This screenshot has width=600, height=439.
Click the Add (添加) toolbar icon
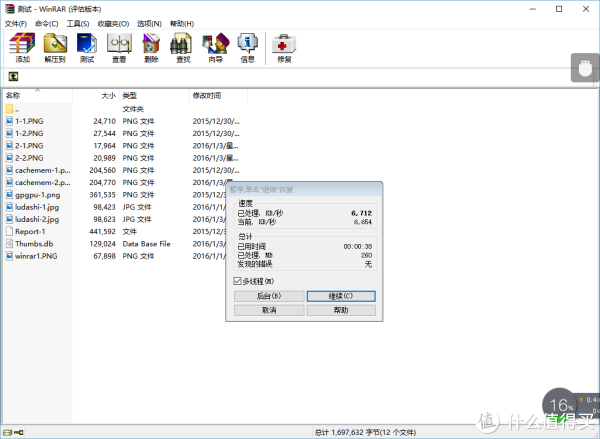pos(22,47)
